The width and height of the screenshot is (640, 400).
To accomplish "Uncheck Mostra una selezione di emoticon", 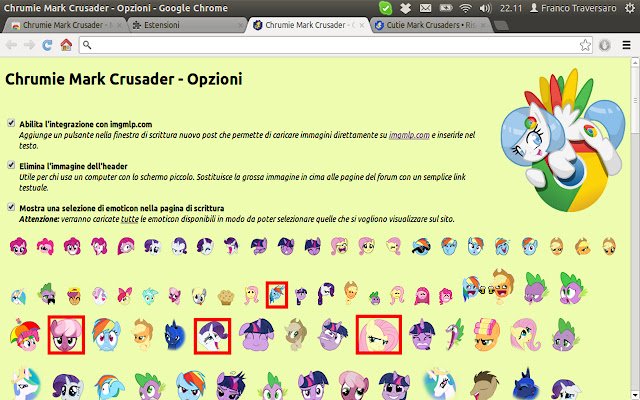I will (x=11, y=207).
